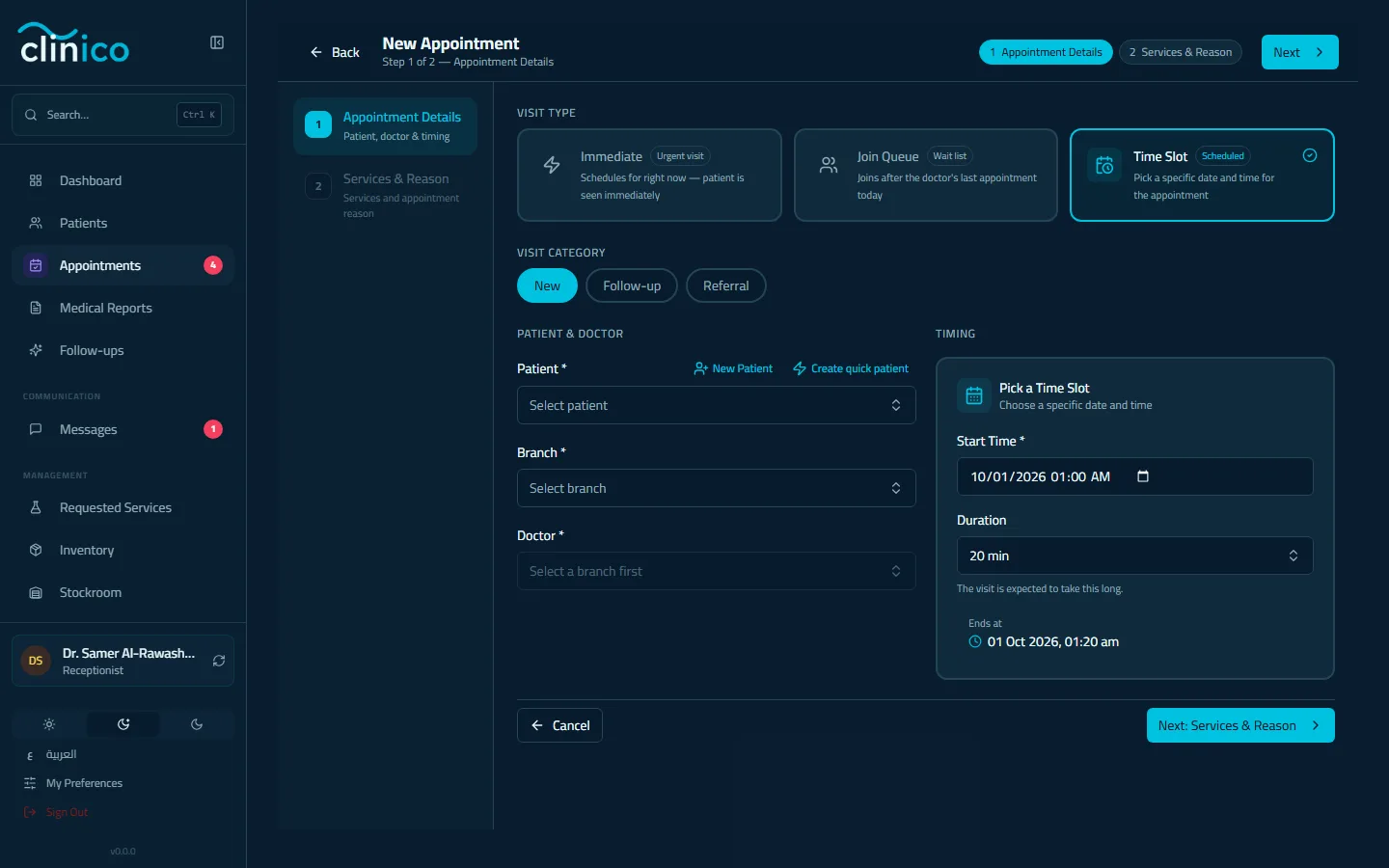Click the search field

tap(123, 115)
